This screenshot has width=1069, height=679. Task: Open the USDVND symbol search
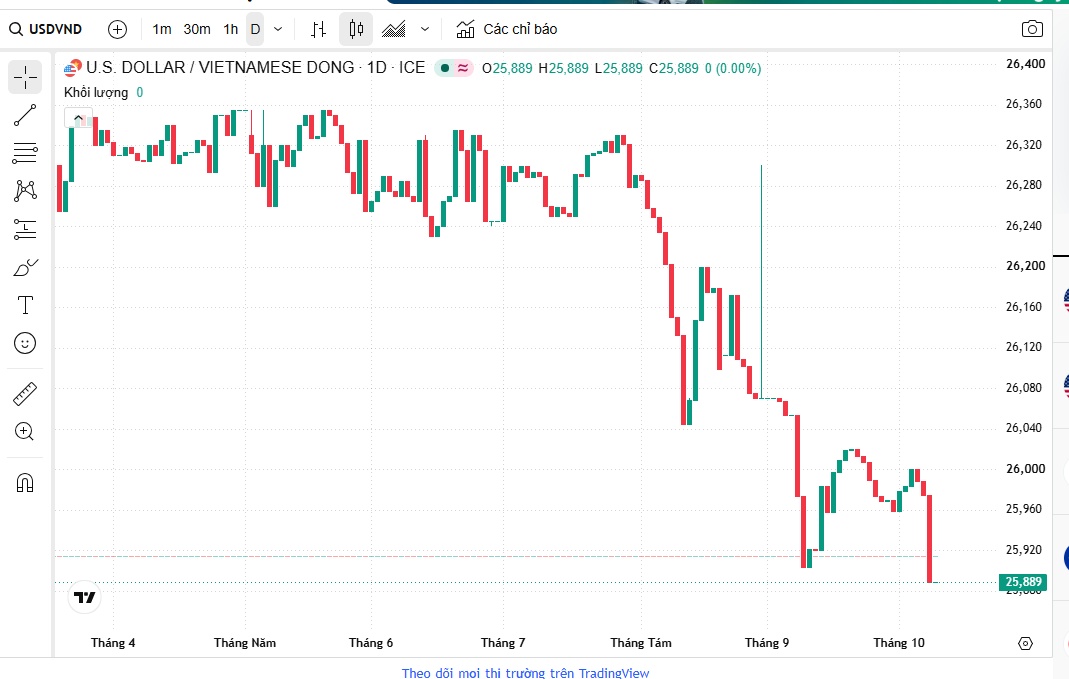click(45, 29)
